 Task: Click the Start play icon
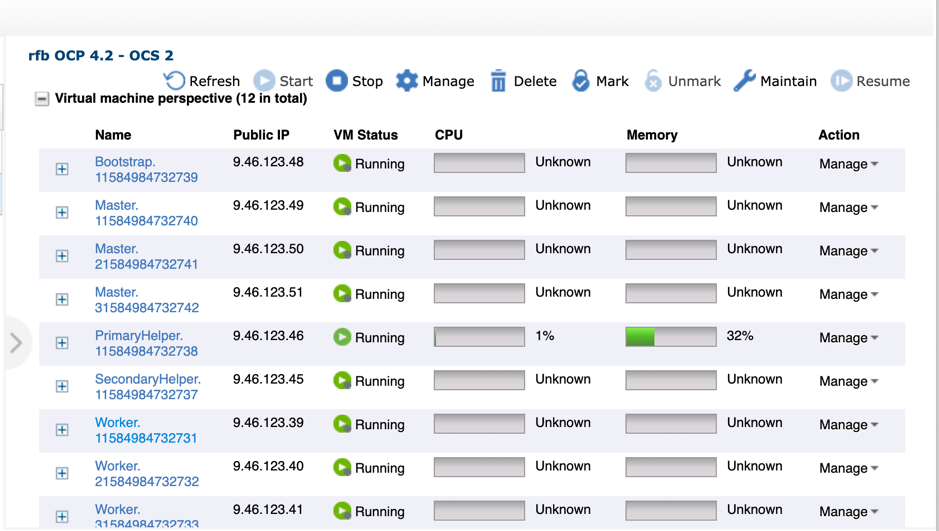(x=263, y=80)
